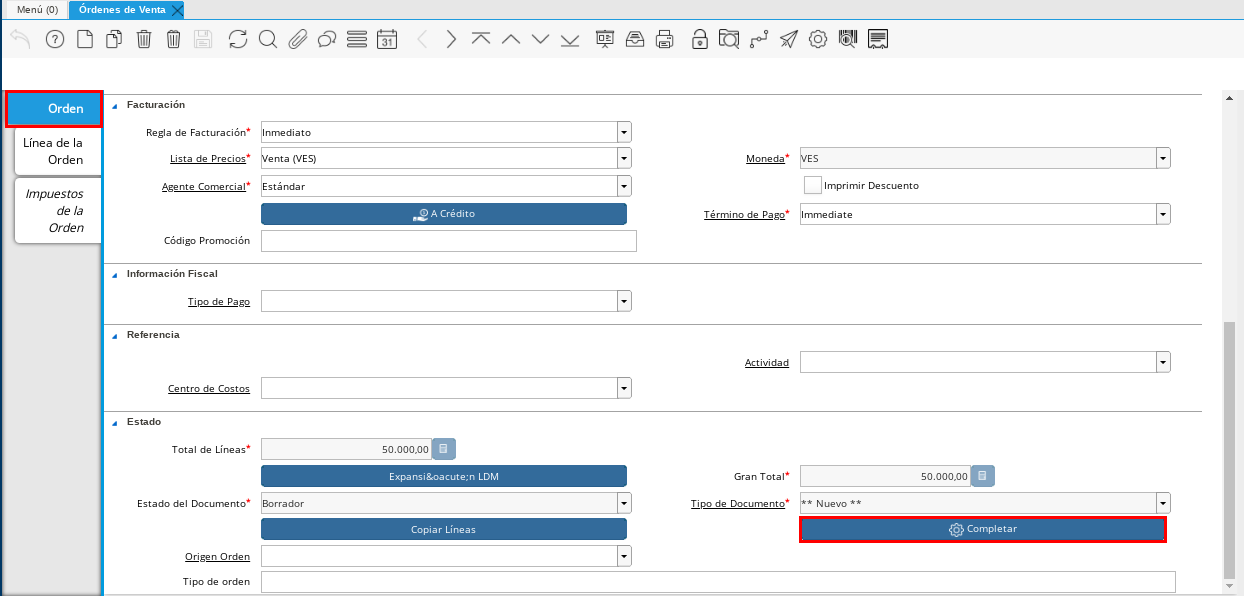Toggle the Imprimir Descuento checkbox
The height and width of the screenshot is (596, 1244).
pyautogui.click(x=813, y=185)
